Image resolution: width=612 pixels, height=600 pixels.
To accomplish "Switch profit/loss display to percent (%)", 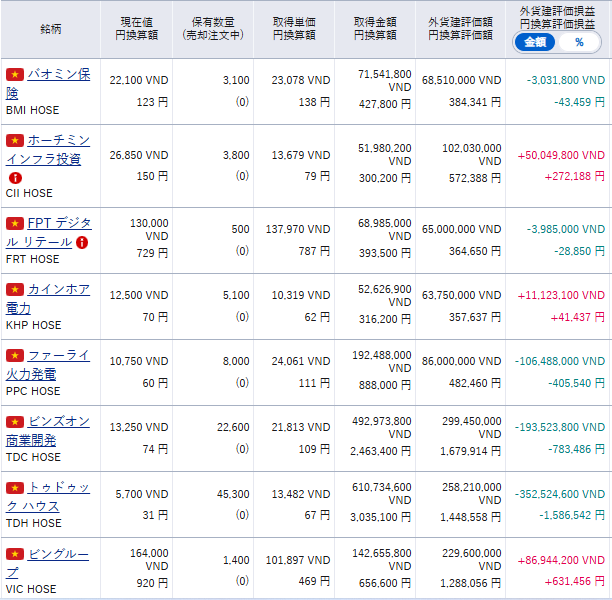I will click(x=578, y=42).
